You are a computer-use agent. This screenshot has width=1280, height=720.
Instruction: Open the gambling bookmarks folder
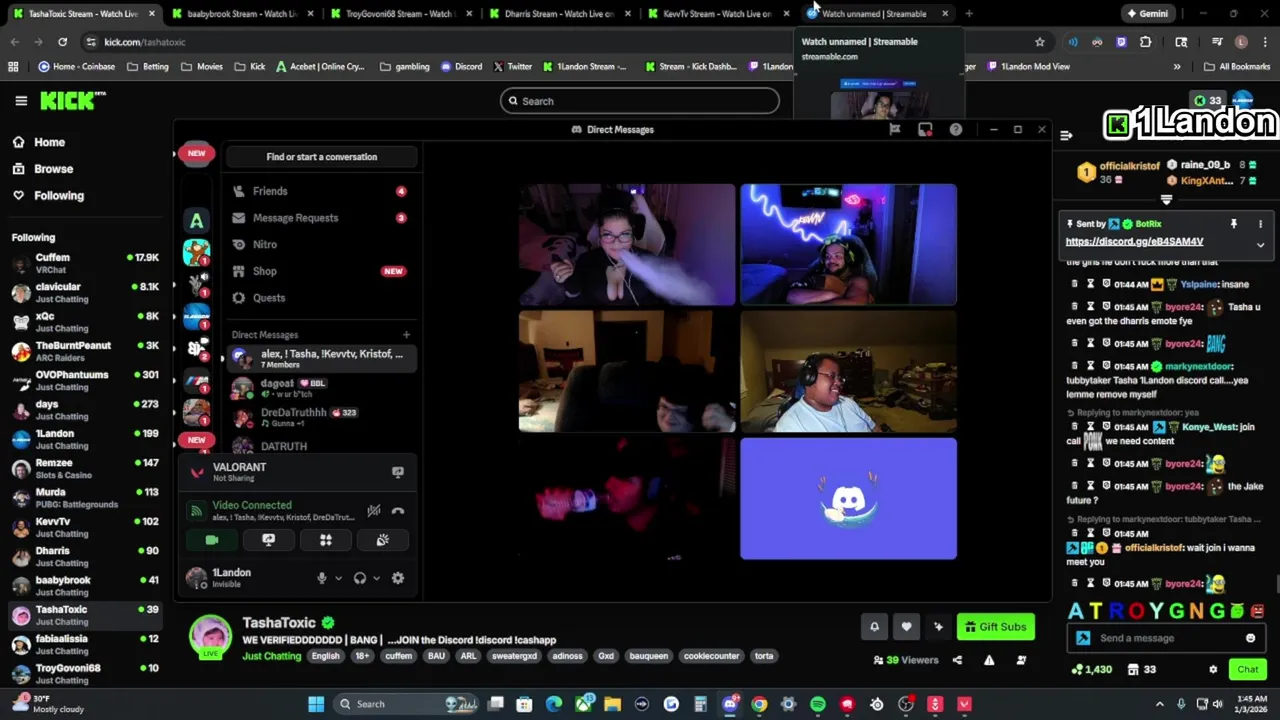405,67
